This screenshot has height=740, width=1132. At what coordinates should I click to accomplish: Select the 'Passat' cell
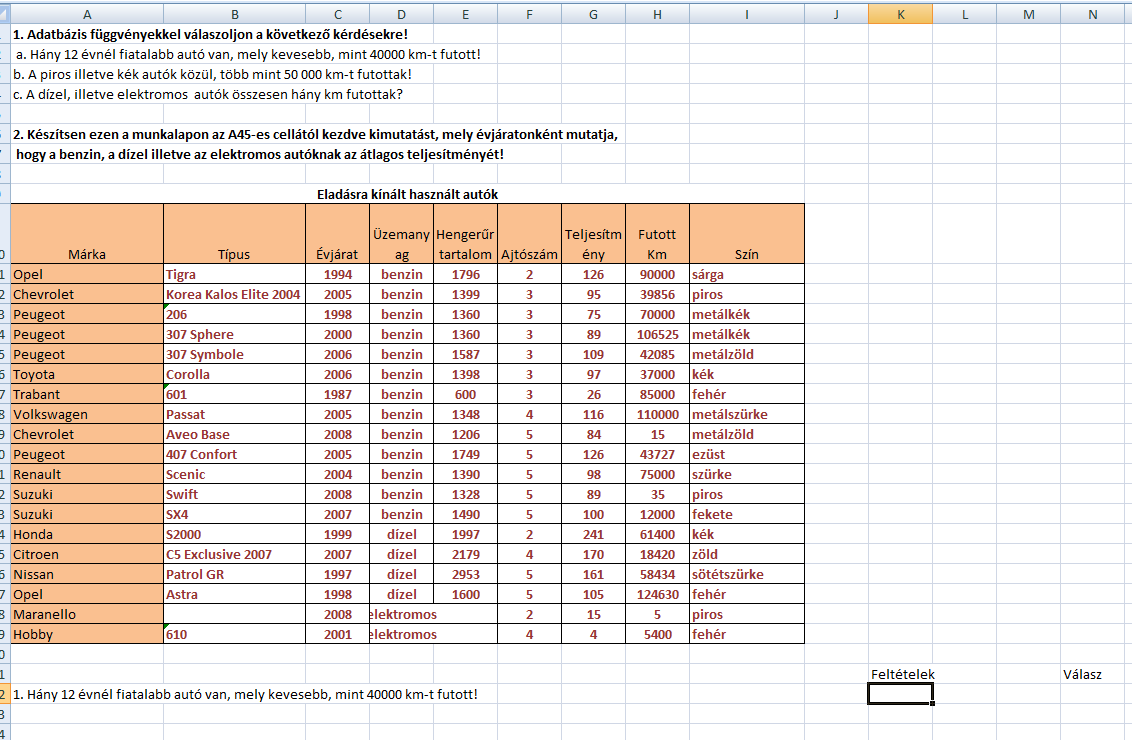point(235,414)
